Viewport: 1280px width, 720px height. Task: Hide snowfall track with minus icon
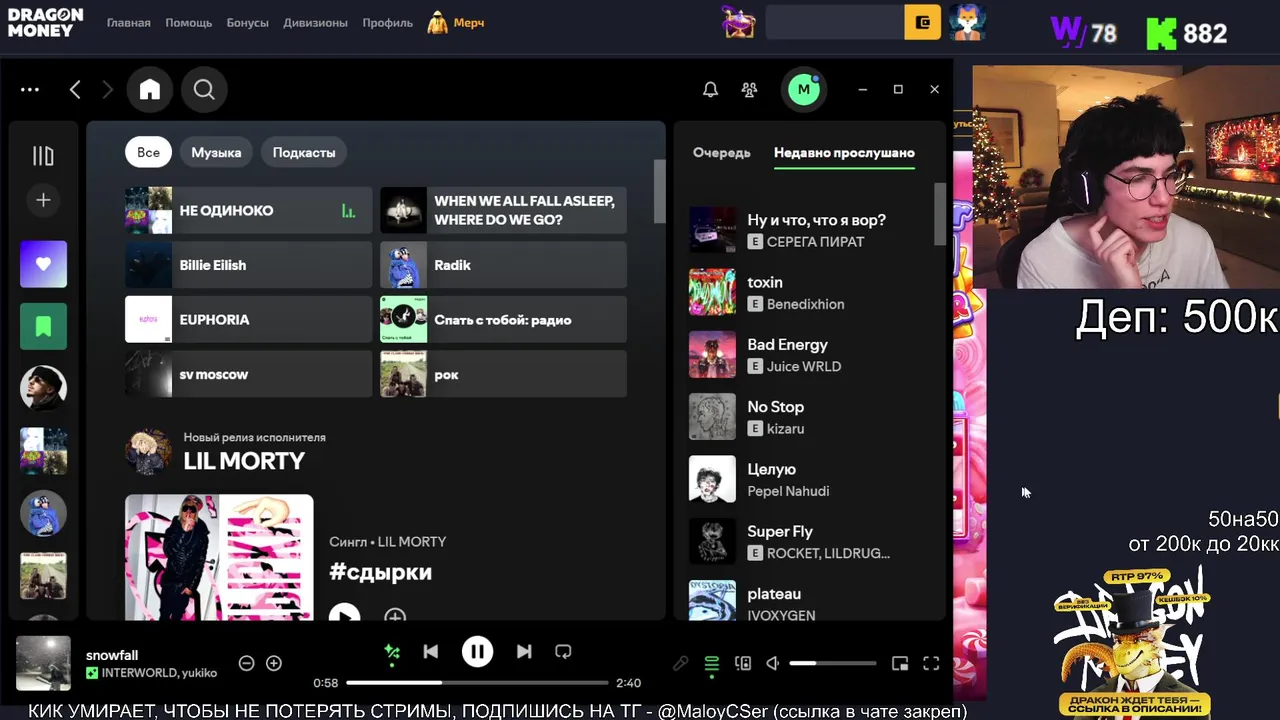pos(246,663)
